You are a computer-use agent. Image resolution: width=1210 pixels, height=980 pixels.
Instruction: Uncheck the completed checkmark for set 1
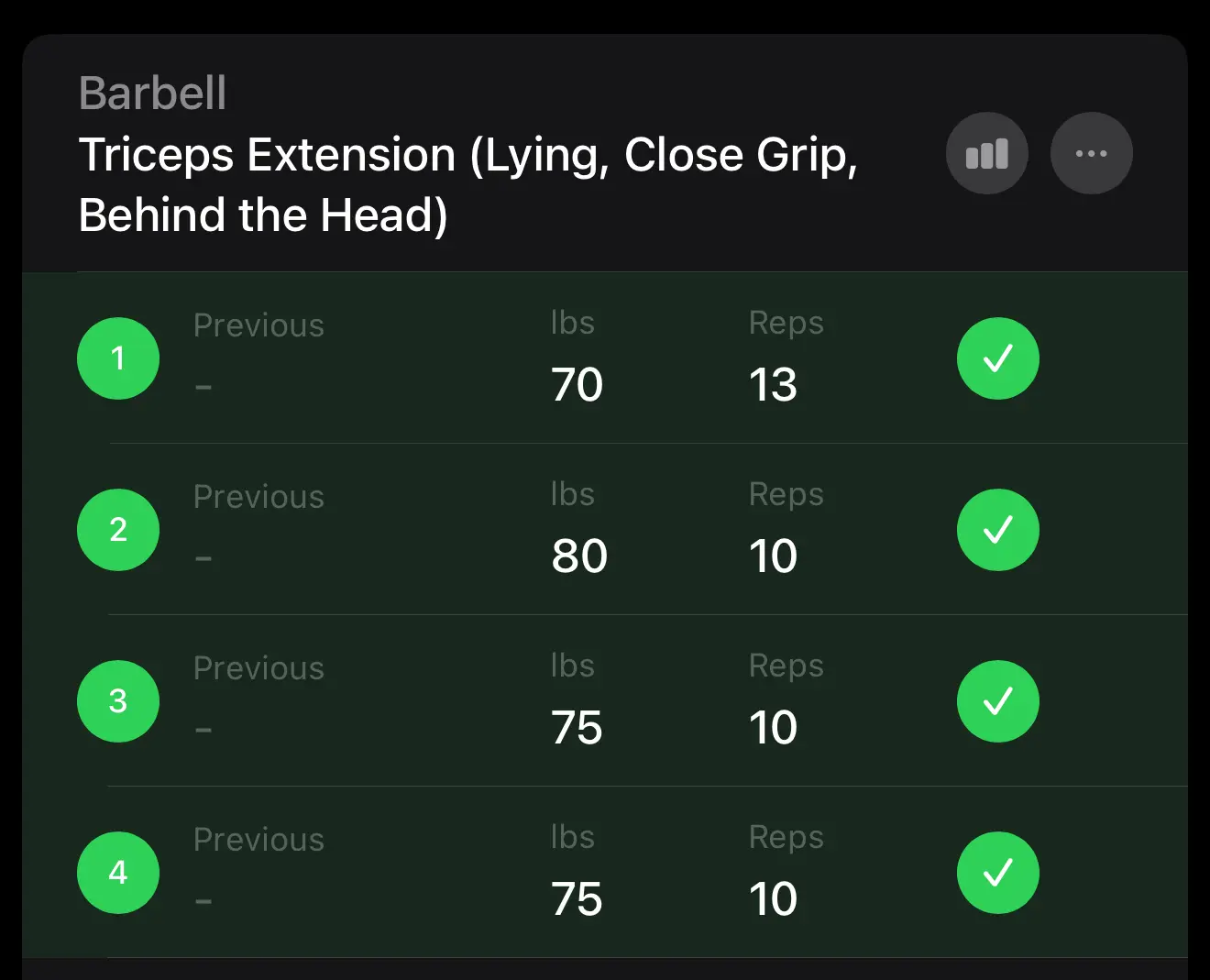click(997, 358)
